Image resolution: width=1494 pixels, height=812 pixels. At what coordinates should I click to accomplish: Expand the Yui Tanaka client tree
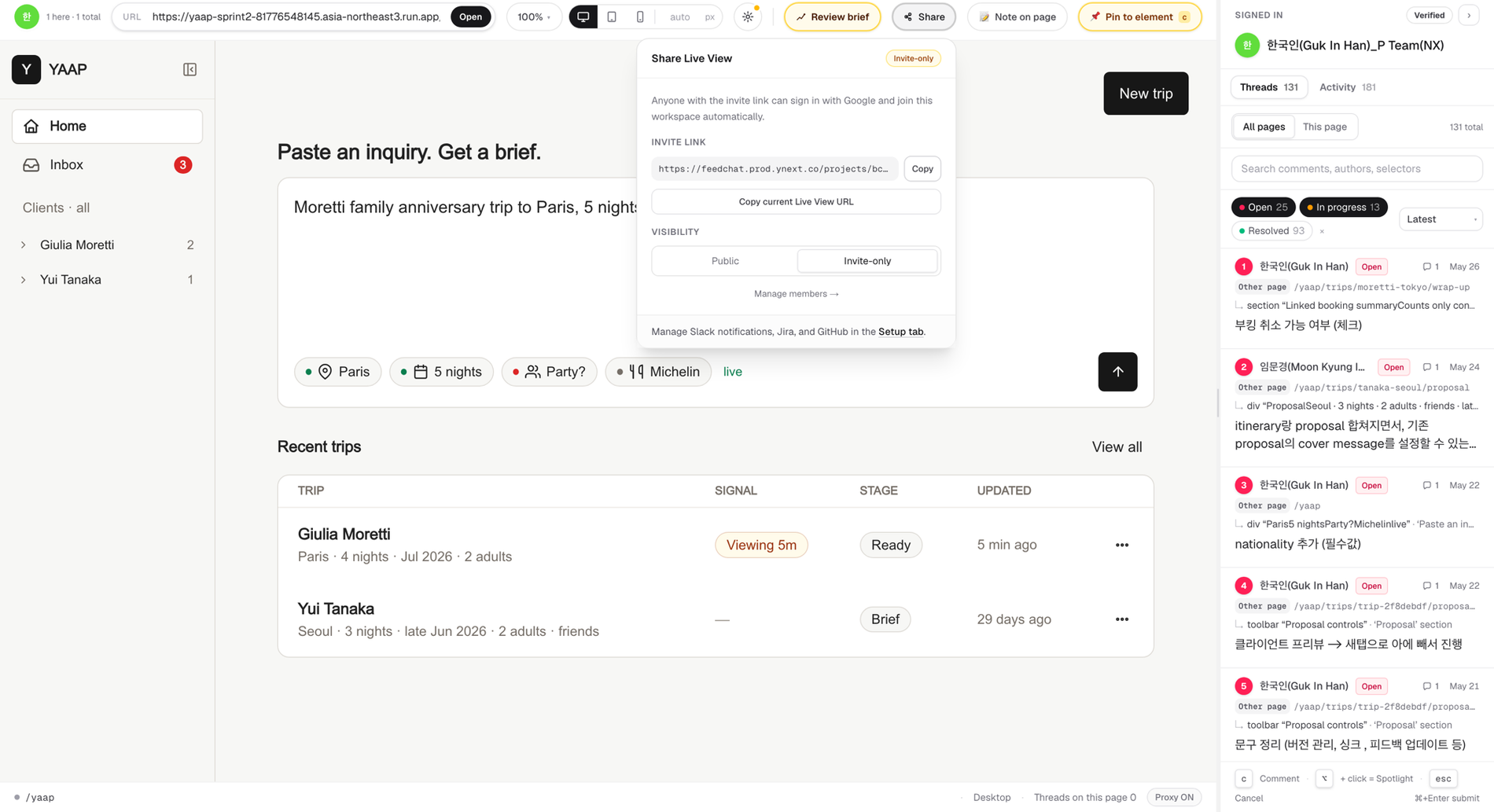24,280
